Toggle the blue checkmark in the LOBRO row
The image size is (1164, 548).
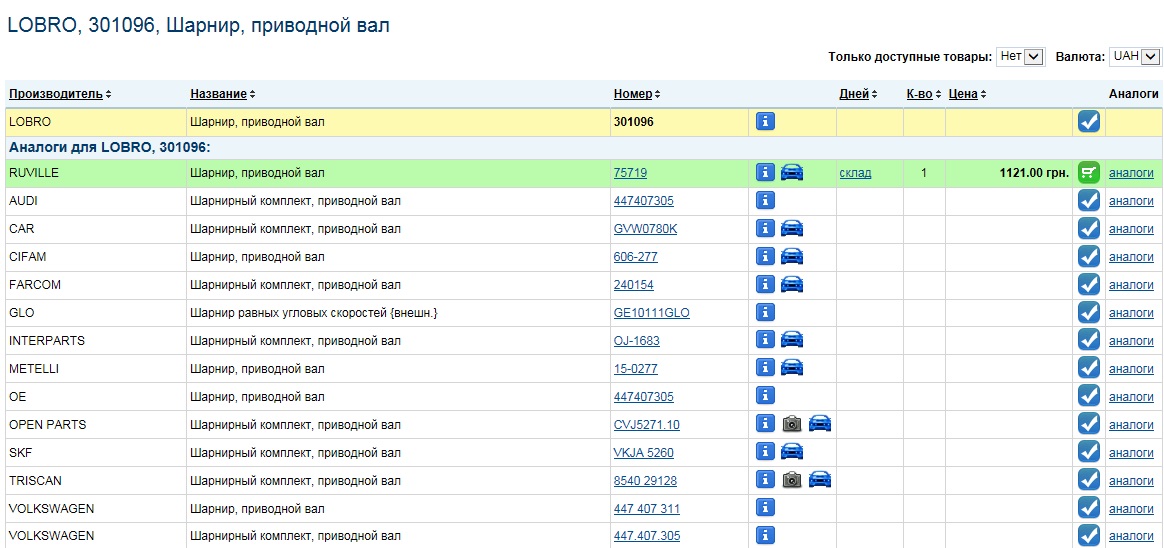tap(1089, 122)
